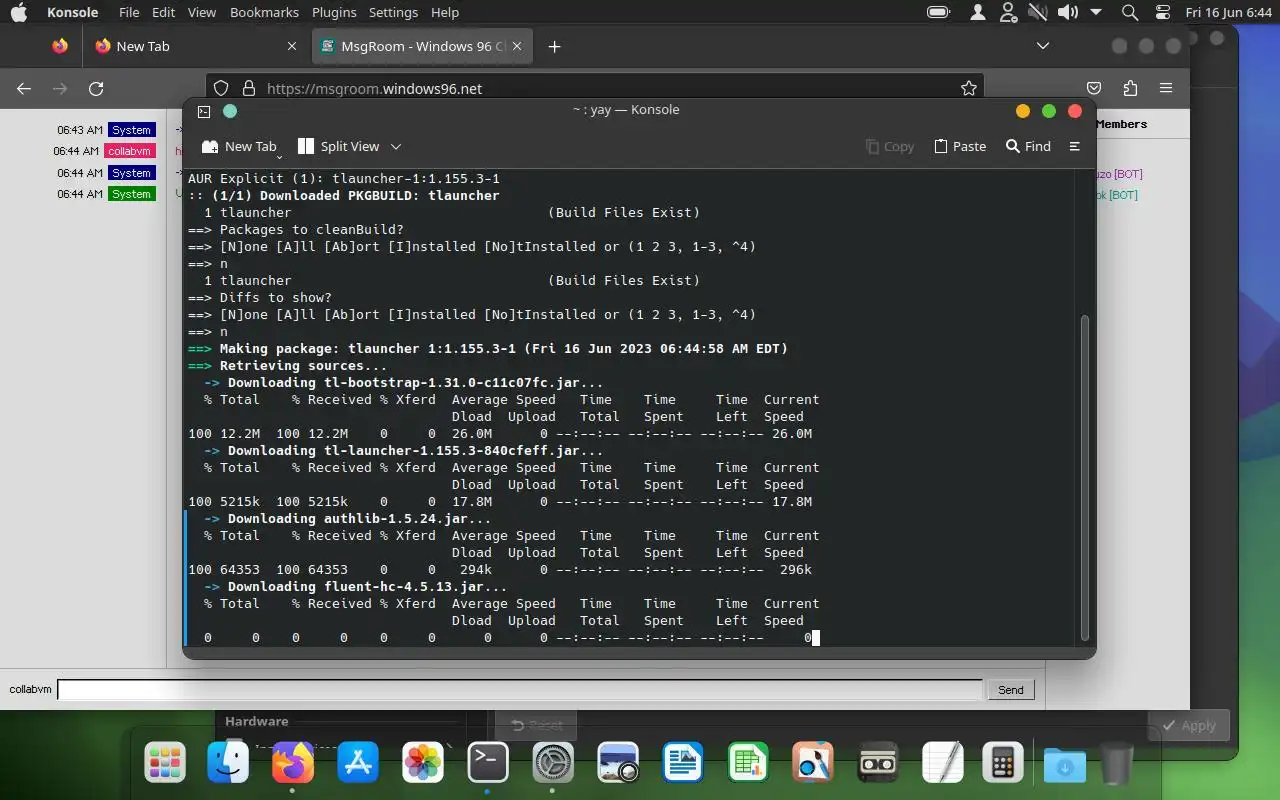This screenshot has height=800, width=1280.
Task: Open Launchpad from the dock
Action: 164,764
